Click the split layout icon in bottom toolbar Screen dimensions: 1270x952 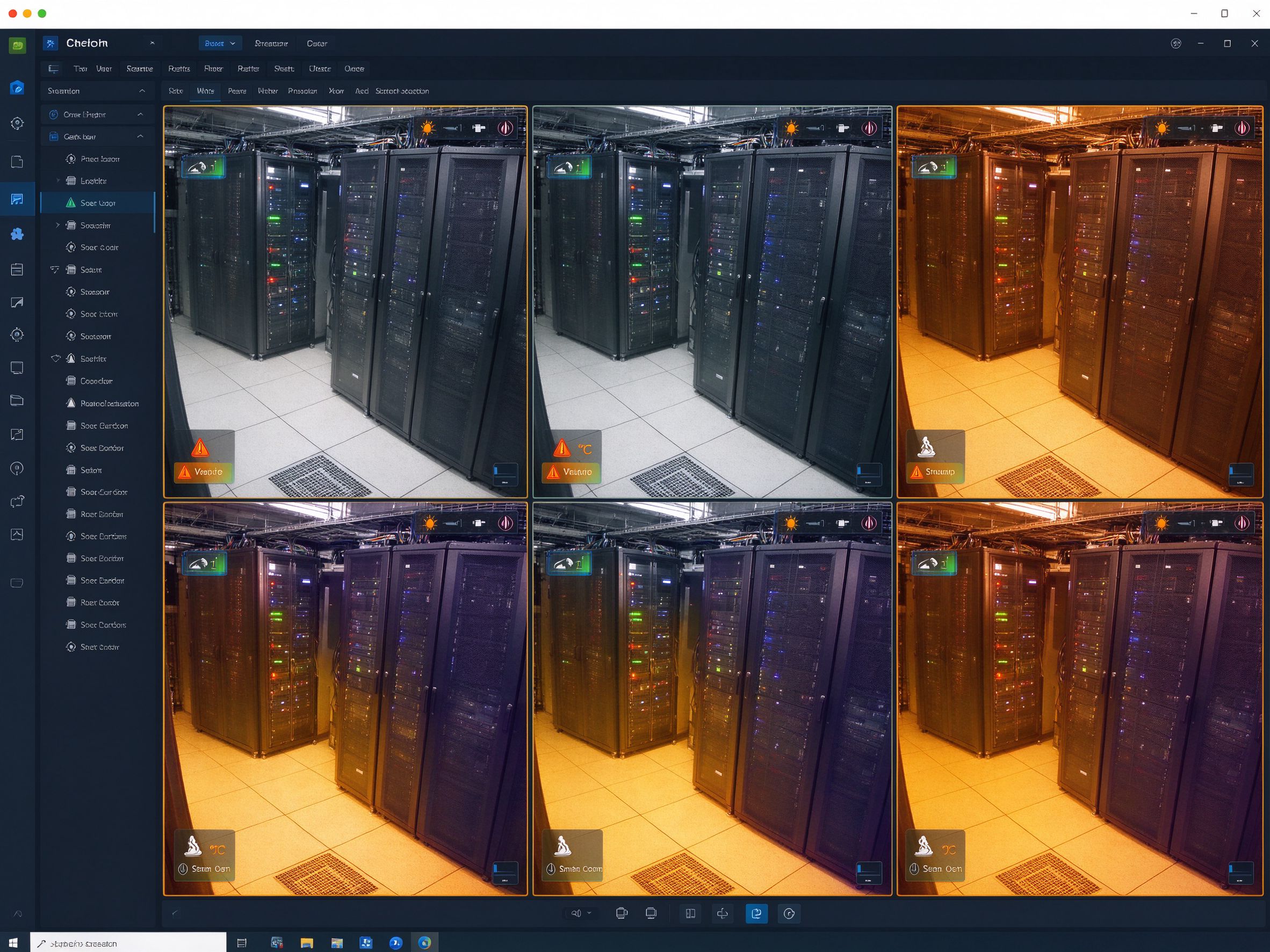pyautogui.click(x=690, y=913)
